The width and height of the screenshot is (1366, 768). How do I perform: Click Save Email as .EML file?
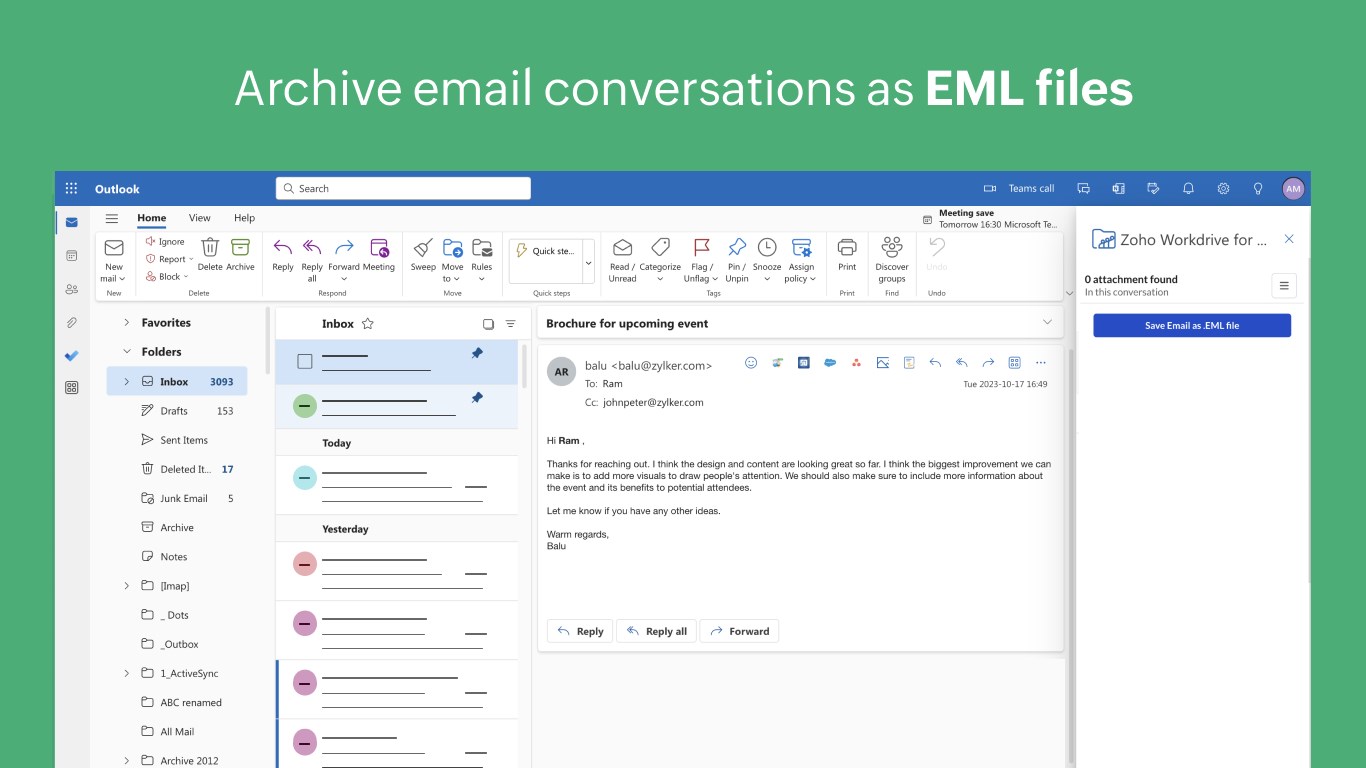tap(1192, 326)
